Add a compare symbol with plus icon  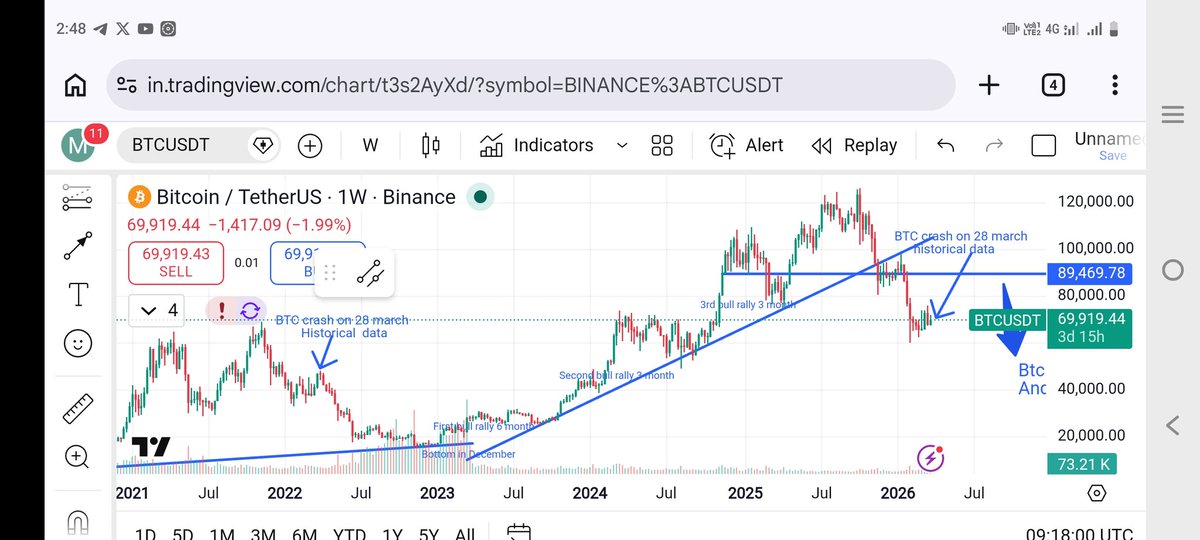coord(311,146)
